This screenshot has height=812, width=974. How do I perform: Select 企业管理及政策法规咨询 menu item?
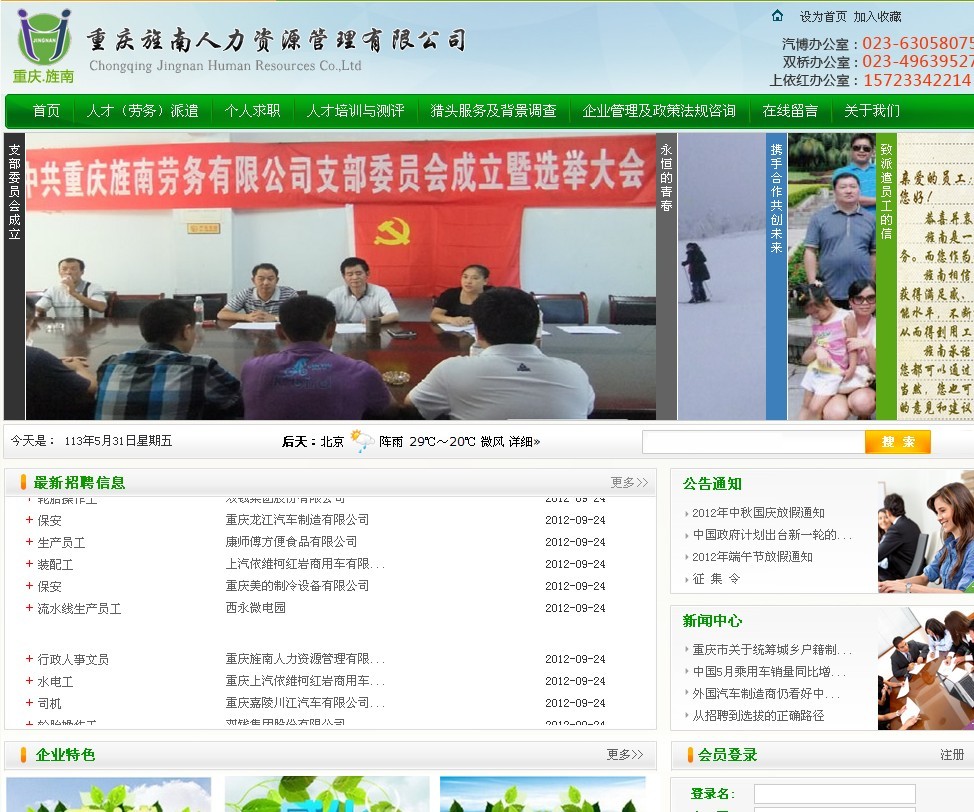coord(659,111)
